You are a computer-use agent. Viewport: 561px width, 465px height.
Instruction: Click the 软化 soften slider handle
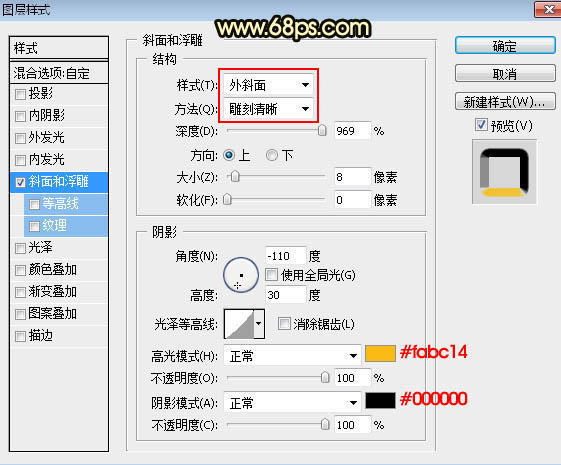click(228, 200)
